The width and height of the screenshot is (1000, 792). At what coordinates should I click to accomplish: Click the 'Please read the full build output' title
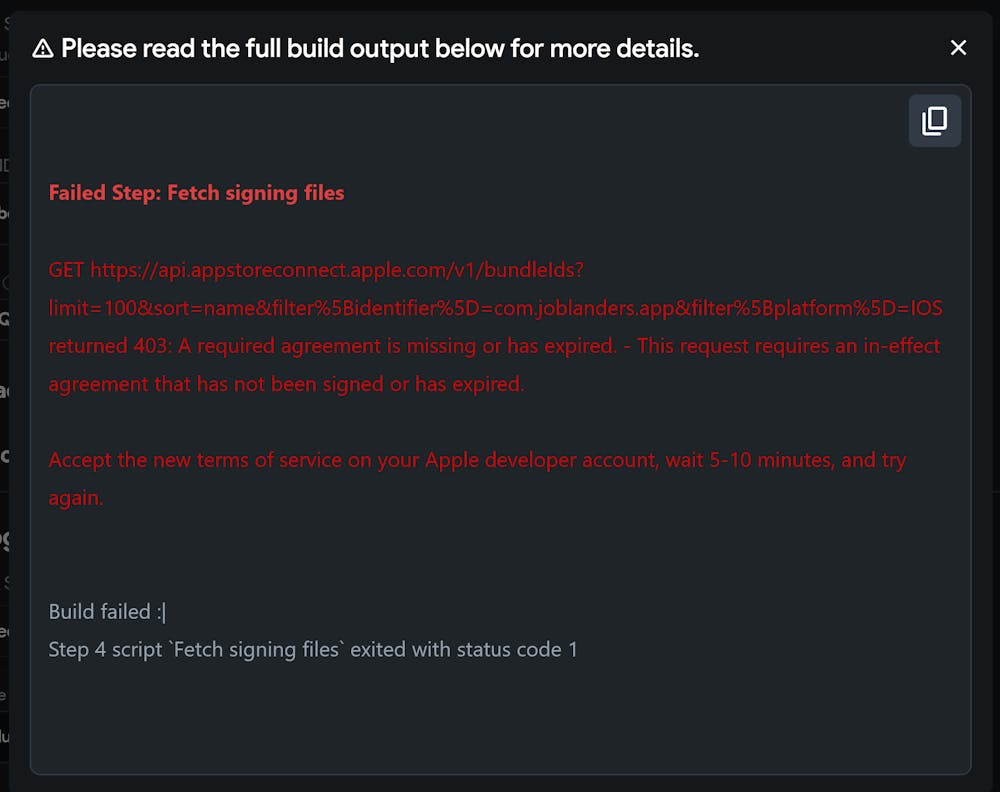coord(380,48)
